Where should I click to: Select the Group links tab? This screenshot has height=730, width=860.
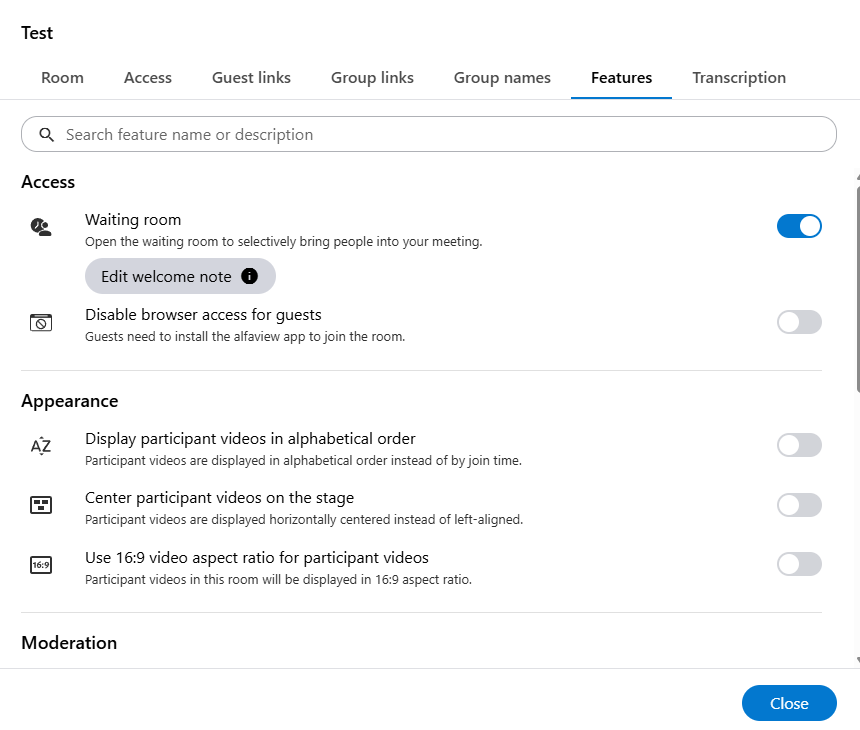coord(372,78)
